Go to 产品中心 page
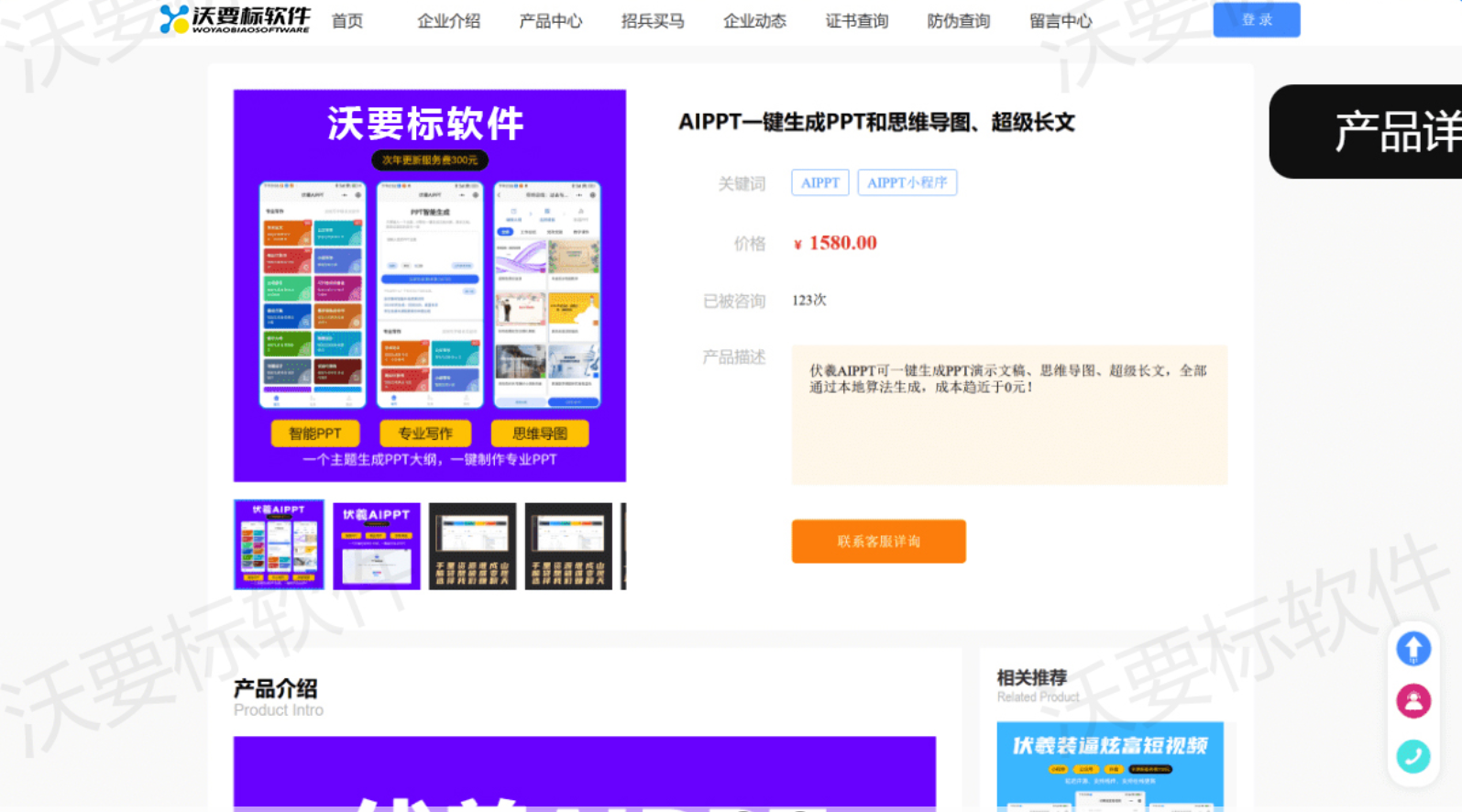The height and width of the screenshot is (812, 1462). [550, 21]
